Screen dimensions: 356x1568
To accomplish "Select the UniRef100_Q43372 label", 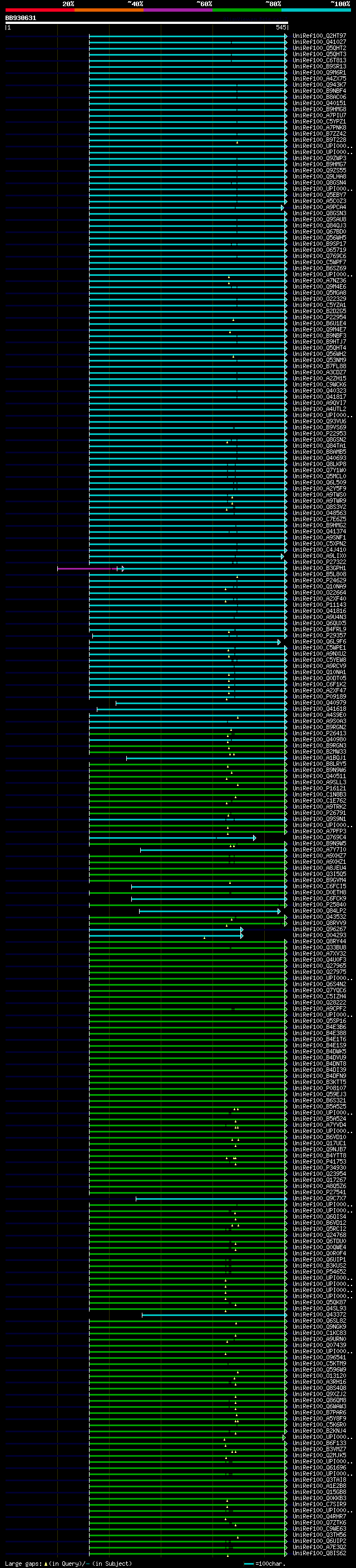I will point(319,1315).
